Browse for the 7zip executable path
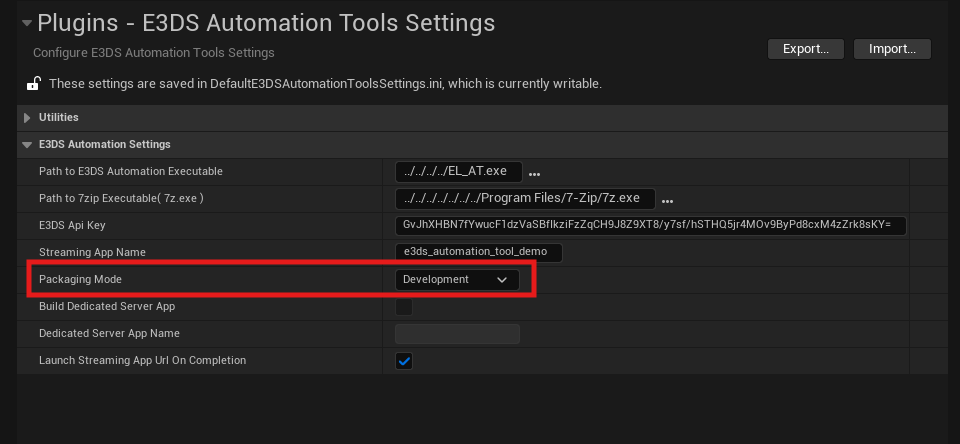This screenshot has width=960, height=444. pyautogui.click(x=667, y=200)
